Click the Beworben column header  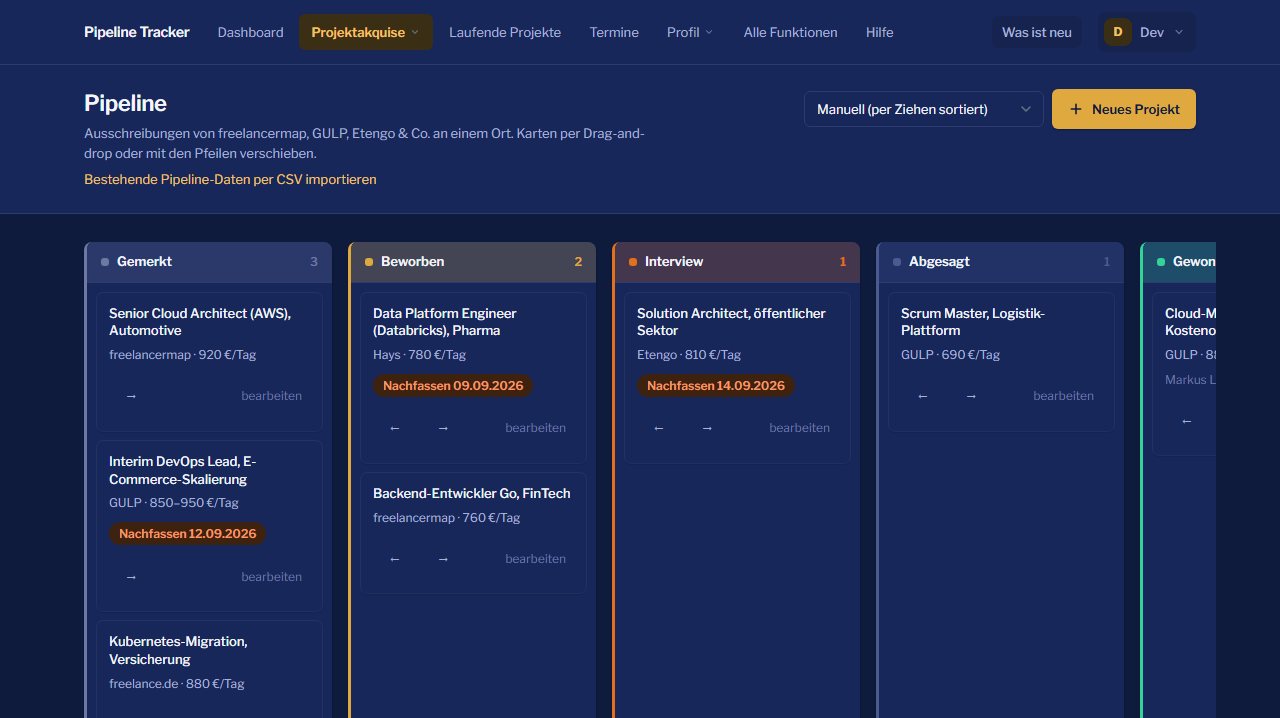[x=473, y=262]
